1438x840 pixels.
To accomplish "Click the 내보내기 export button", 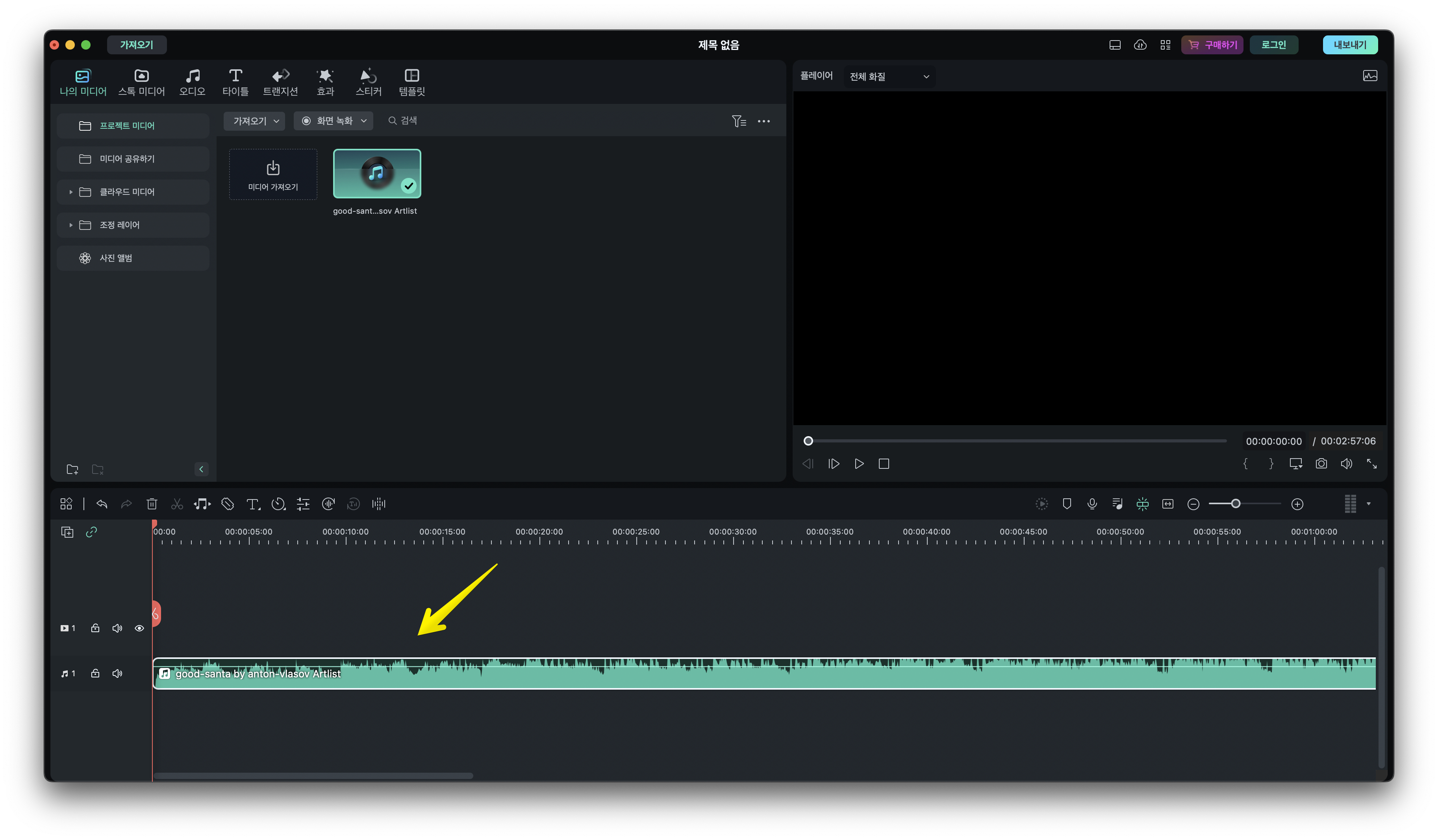I will coord(1349,44).
